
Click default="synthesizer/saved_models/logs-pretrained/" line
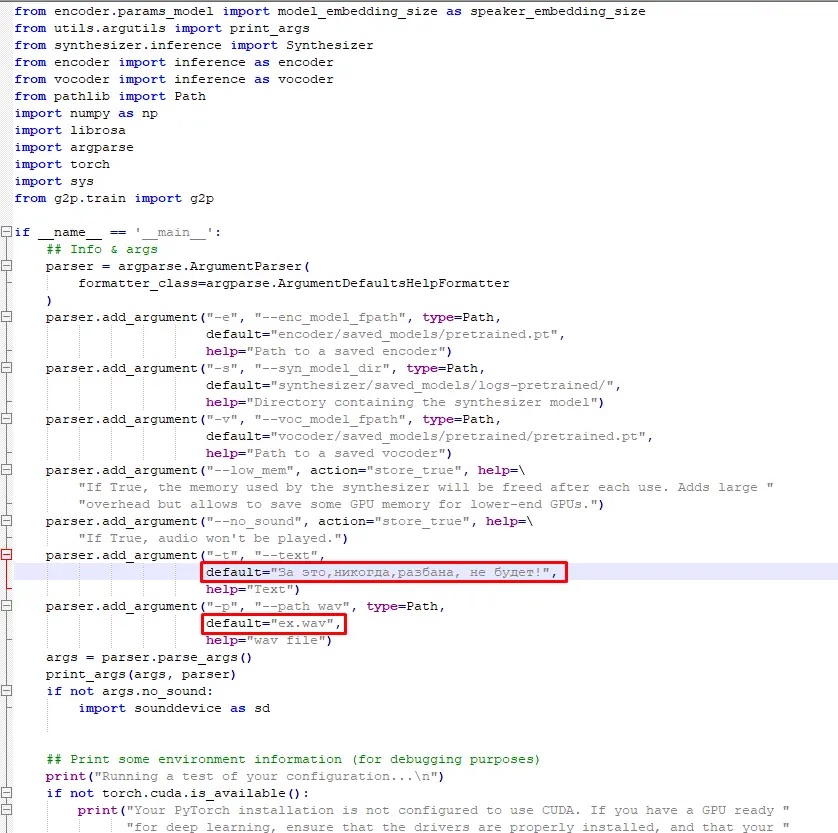413,385
